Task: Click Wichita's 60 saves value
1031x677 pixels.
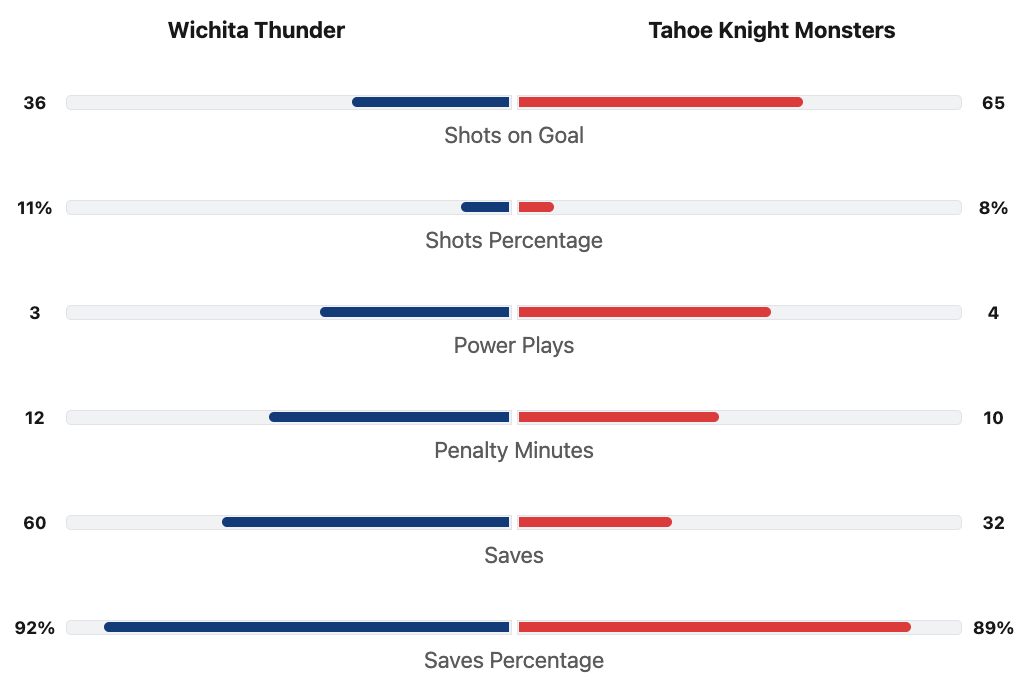Action: pos(35,522)
